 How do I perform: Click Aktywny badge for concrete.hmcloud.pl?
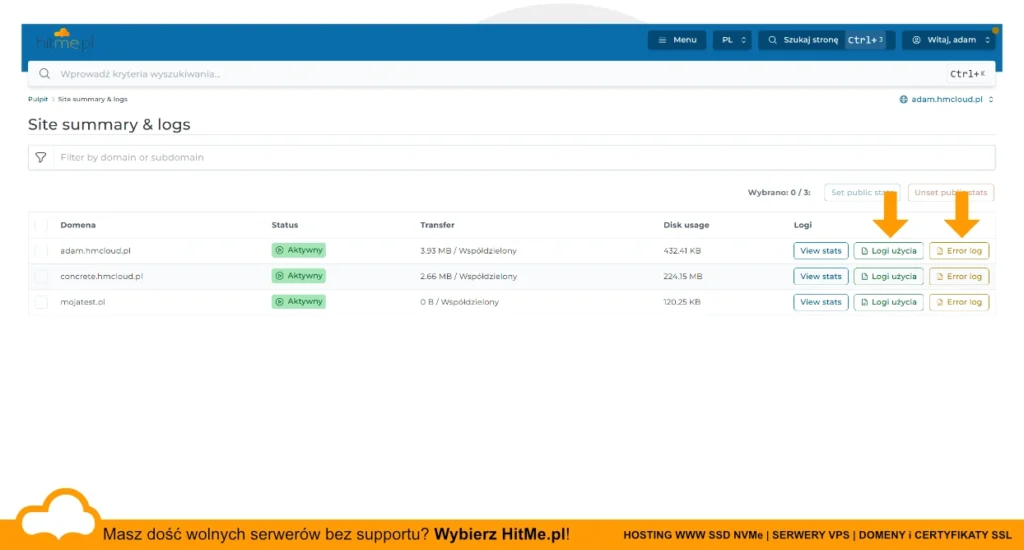(x=298, y=276)
